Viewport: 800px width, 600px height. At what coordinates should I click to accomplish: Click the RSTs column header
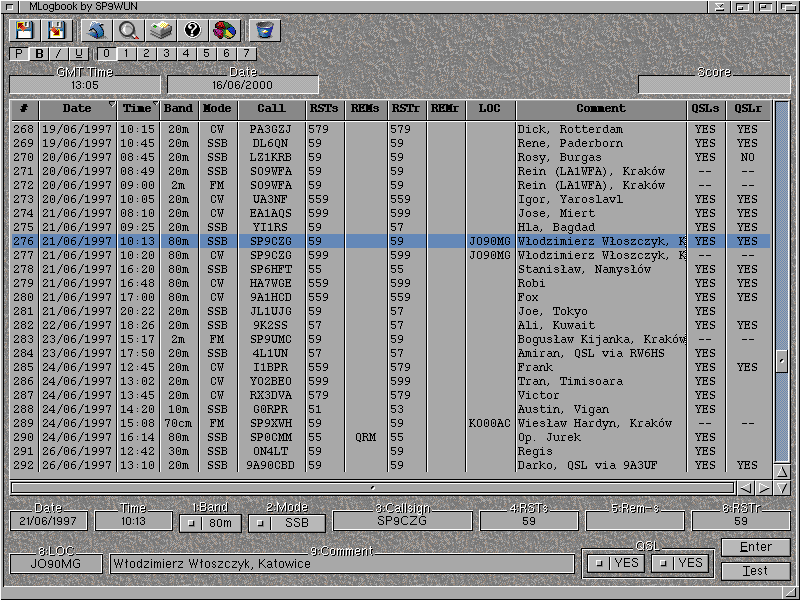click(x=324, y=109)
